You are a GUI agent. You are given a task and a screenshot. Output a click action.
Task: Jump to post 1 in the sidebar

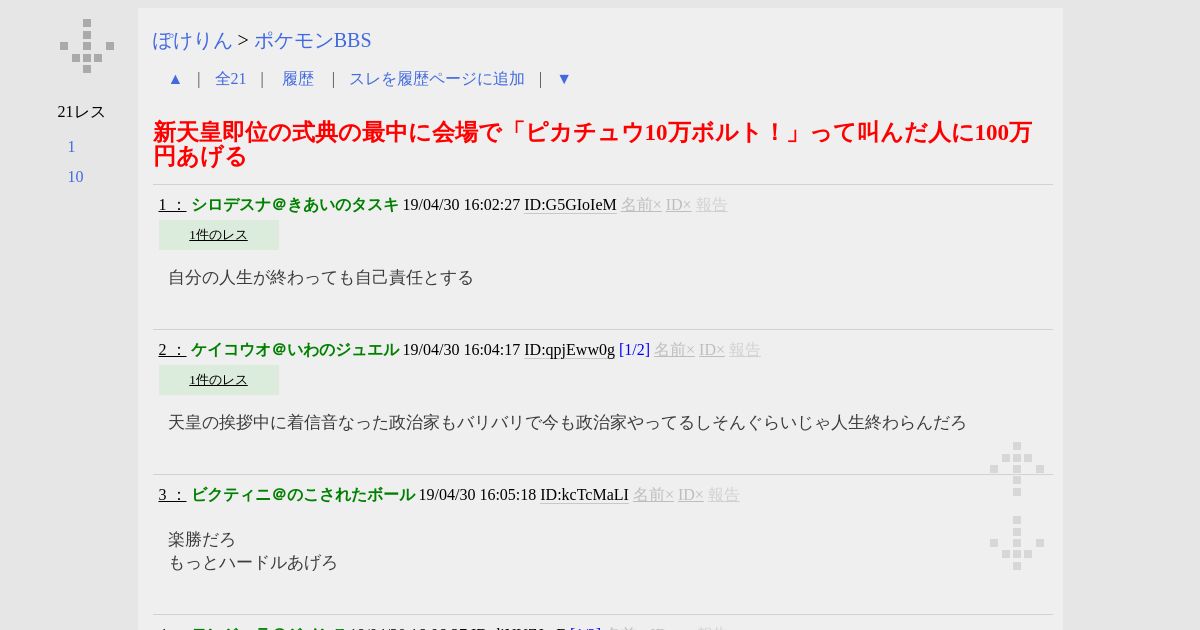pyautogui.click(x=71, y=147)
